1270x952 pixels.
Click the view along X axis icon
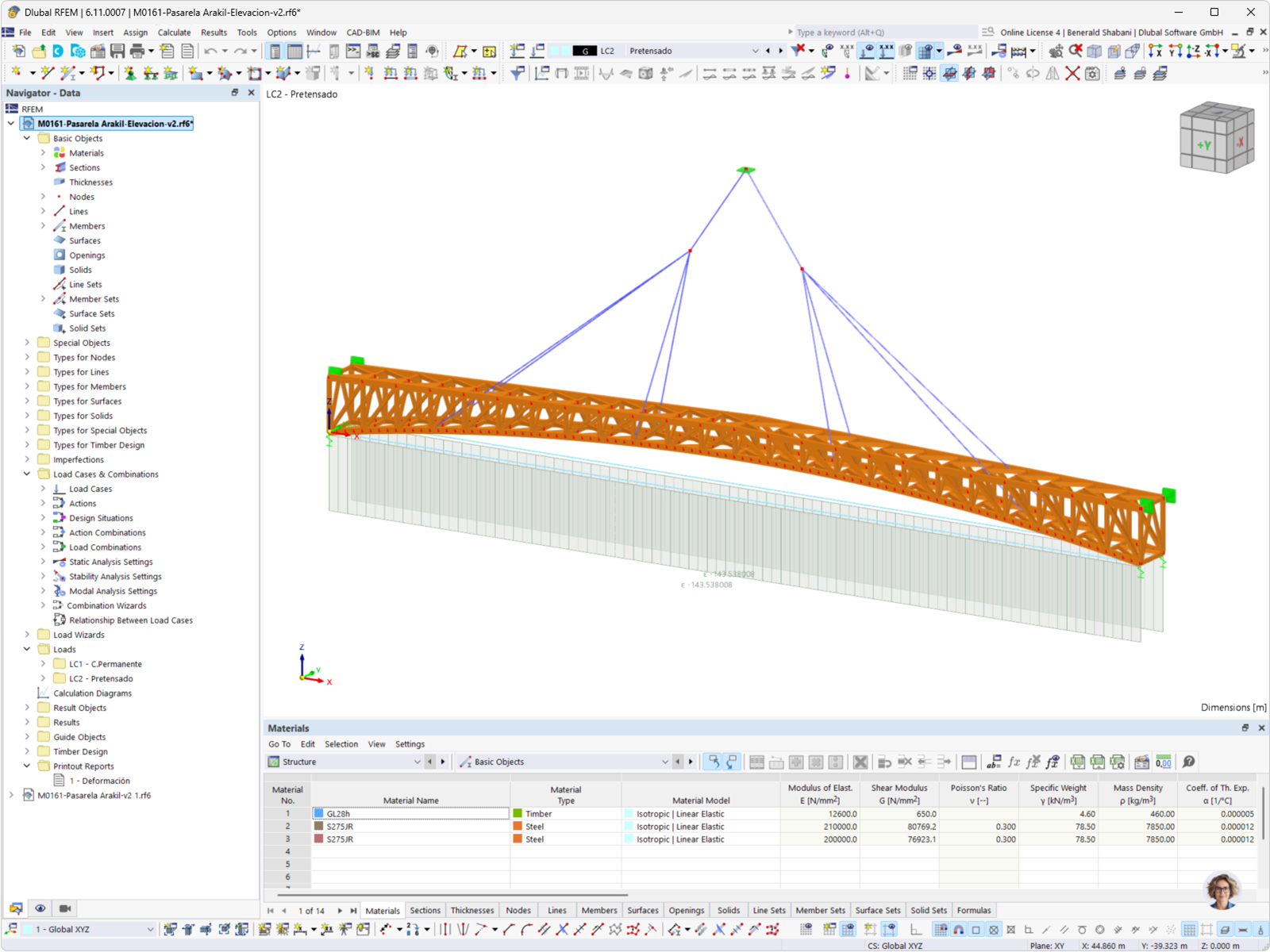[1155, 51]
